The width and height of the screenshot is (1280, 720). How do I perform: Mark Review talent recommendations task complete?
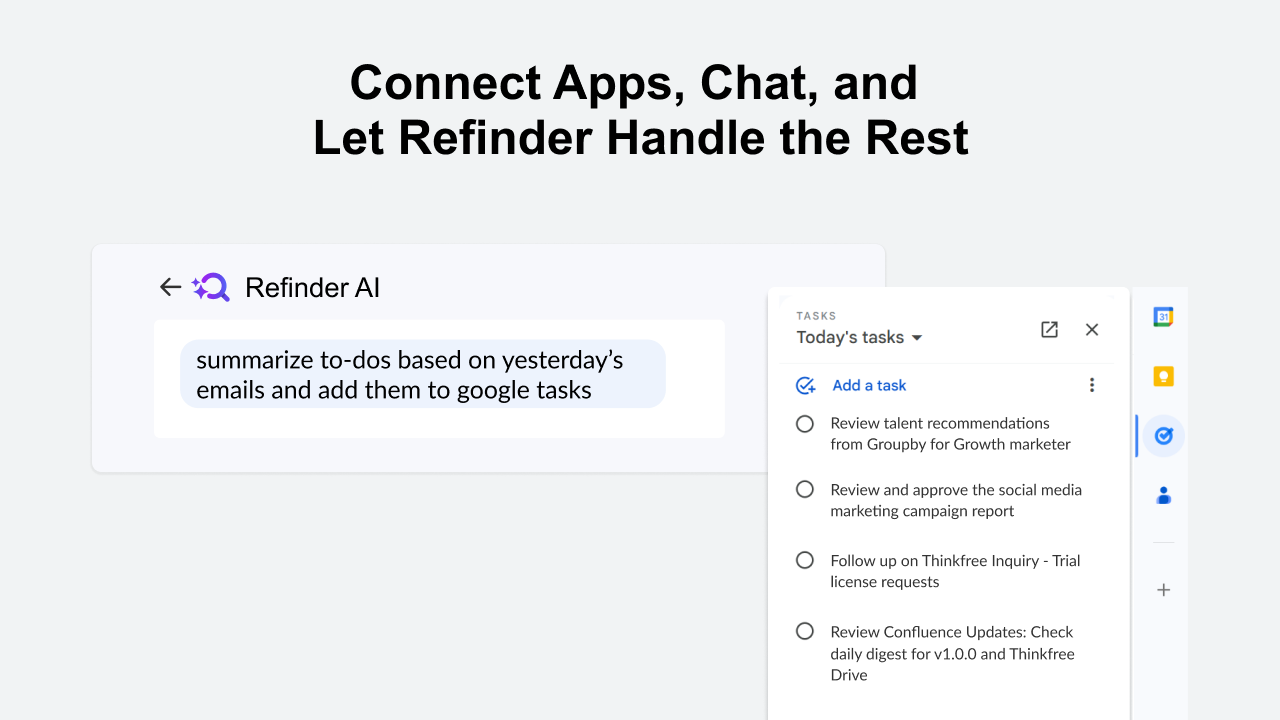(x=805, y=424)
